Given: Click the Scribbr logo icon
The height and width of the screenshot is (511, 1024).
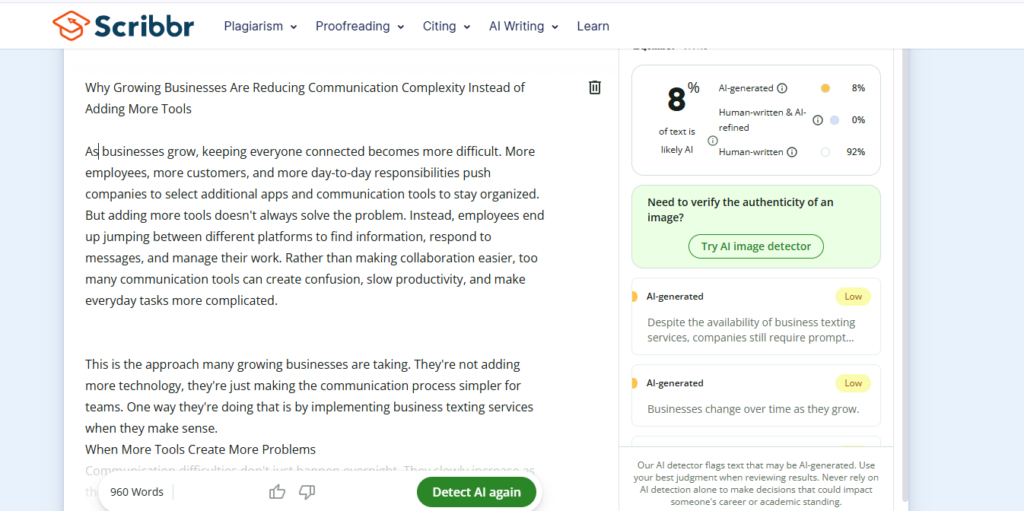Looking at the screenshot, I should pos(70,26).
